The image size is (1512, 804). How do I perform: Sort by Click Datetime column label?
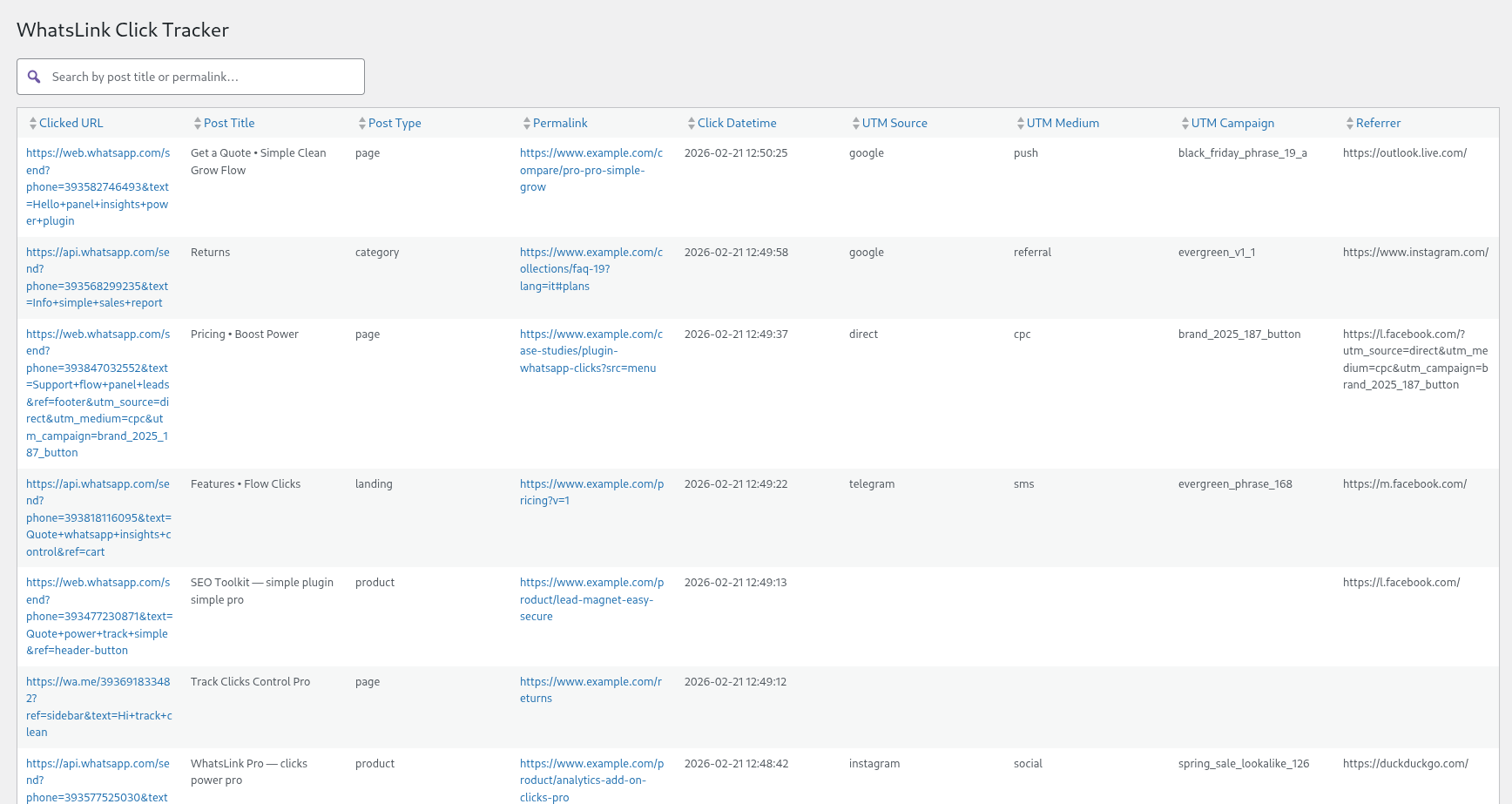[x=737, y=124]
